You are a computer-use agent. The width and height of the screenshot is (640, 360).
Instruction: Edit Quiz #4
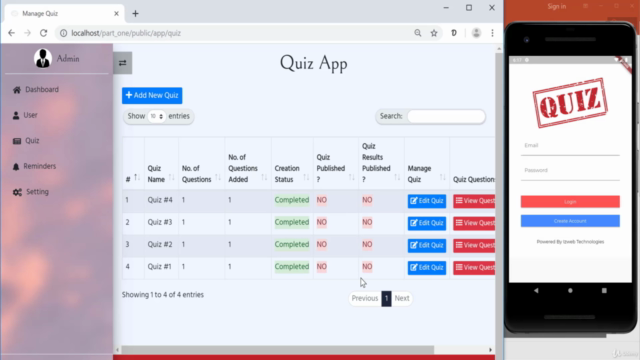tap(427, 201)
